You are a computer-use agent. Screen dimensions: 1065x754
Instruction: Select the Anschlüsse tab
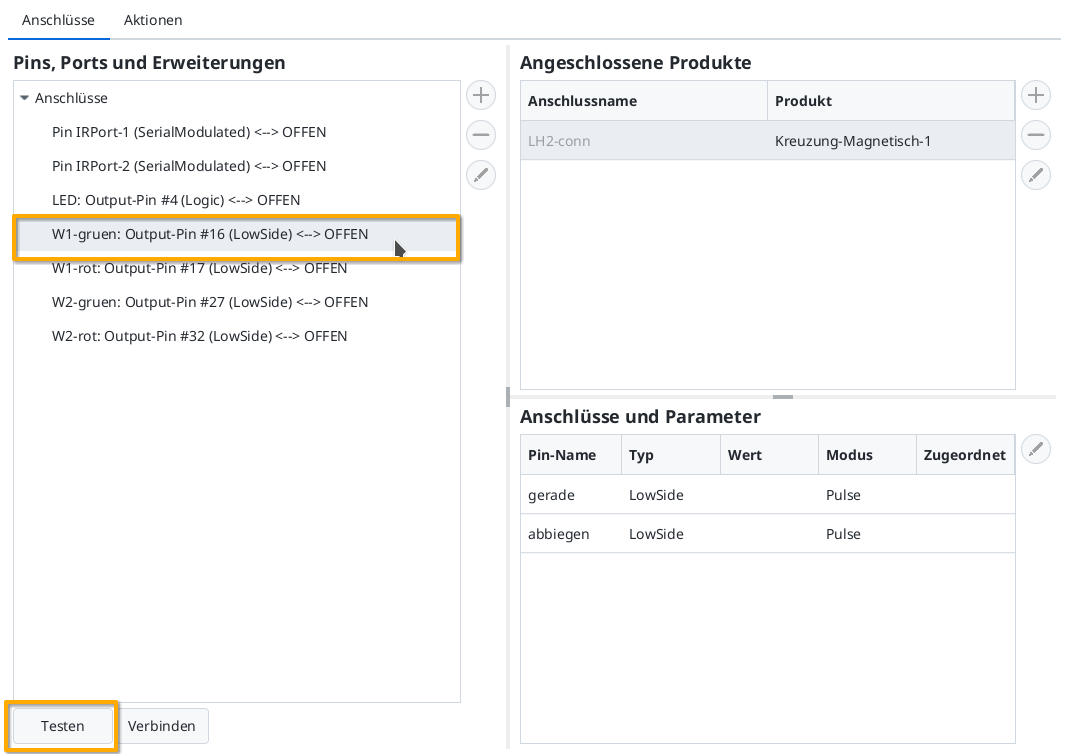tap(58, 20)
